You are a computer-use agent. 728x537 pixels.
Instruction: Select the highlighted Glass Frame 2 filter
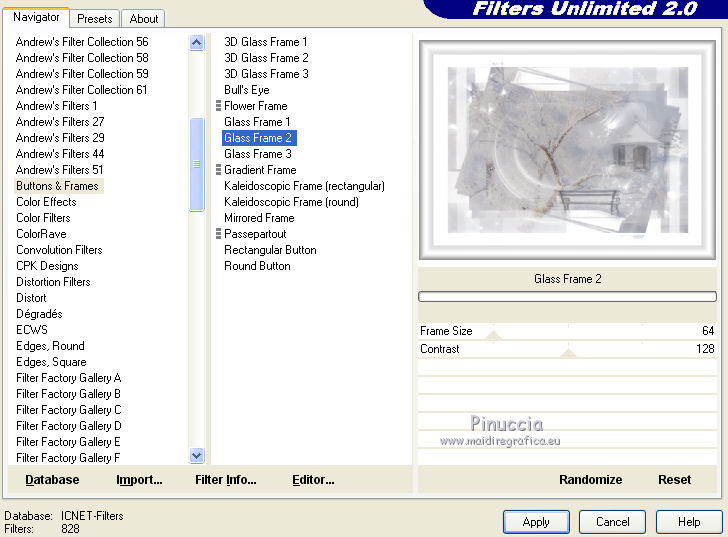(259, 138)
